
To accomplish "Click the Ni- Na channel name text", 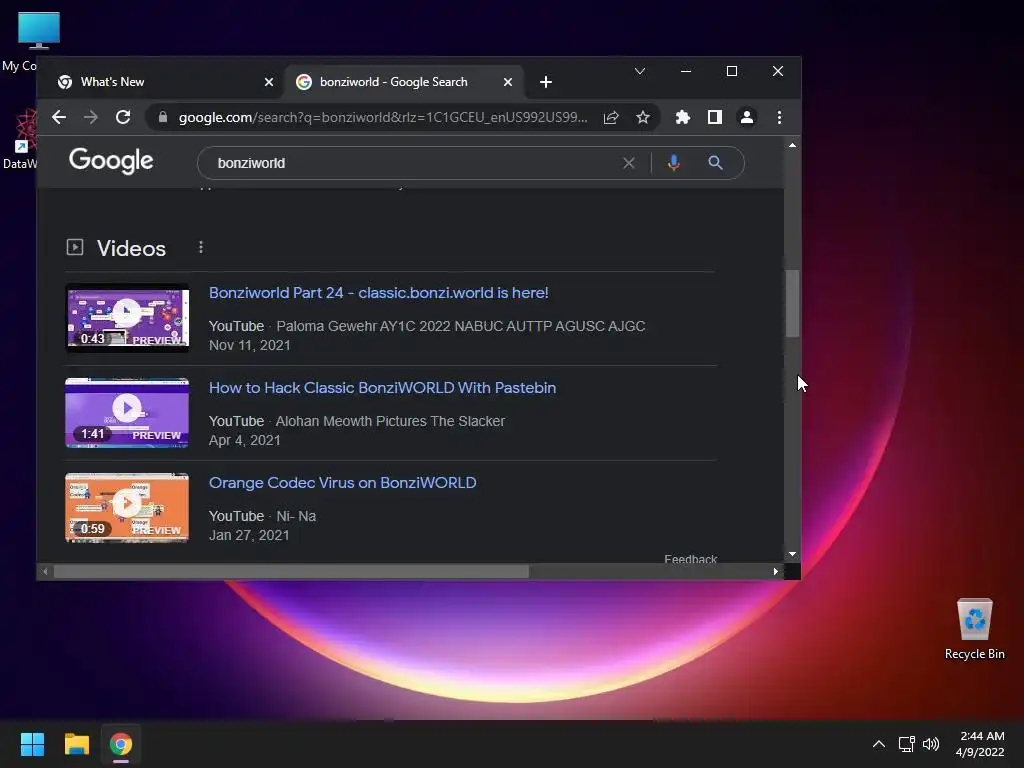I will [x=296, y=516].
